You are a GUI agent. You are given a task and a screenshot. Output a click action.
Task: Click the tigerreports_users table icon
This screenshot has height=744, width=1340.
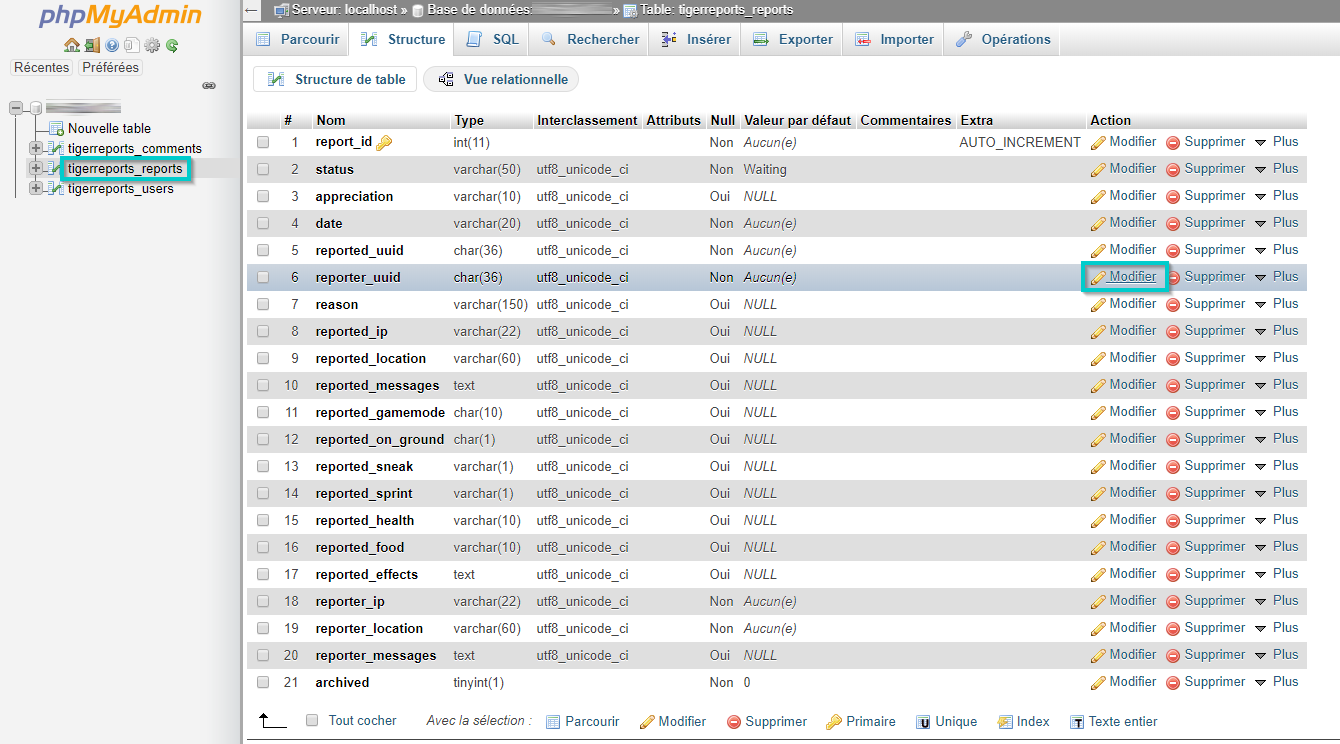point(57,188)
